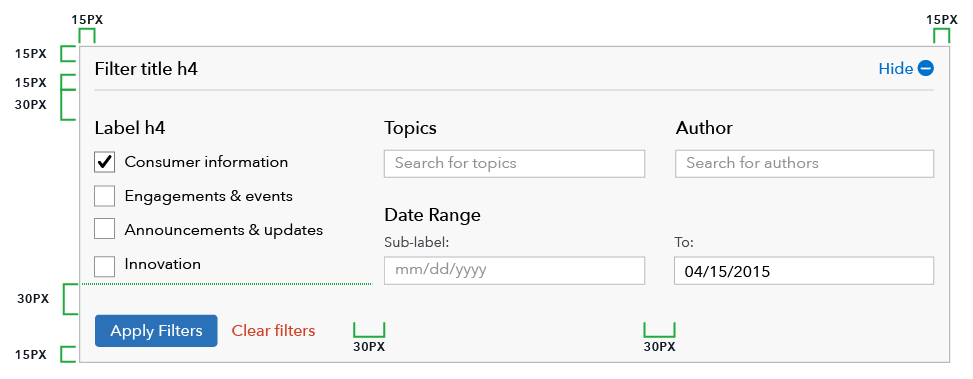Click the mm/dd/yyyy start date field
Viewport: 973px width, 379px height.
click(x=514, y=270)
